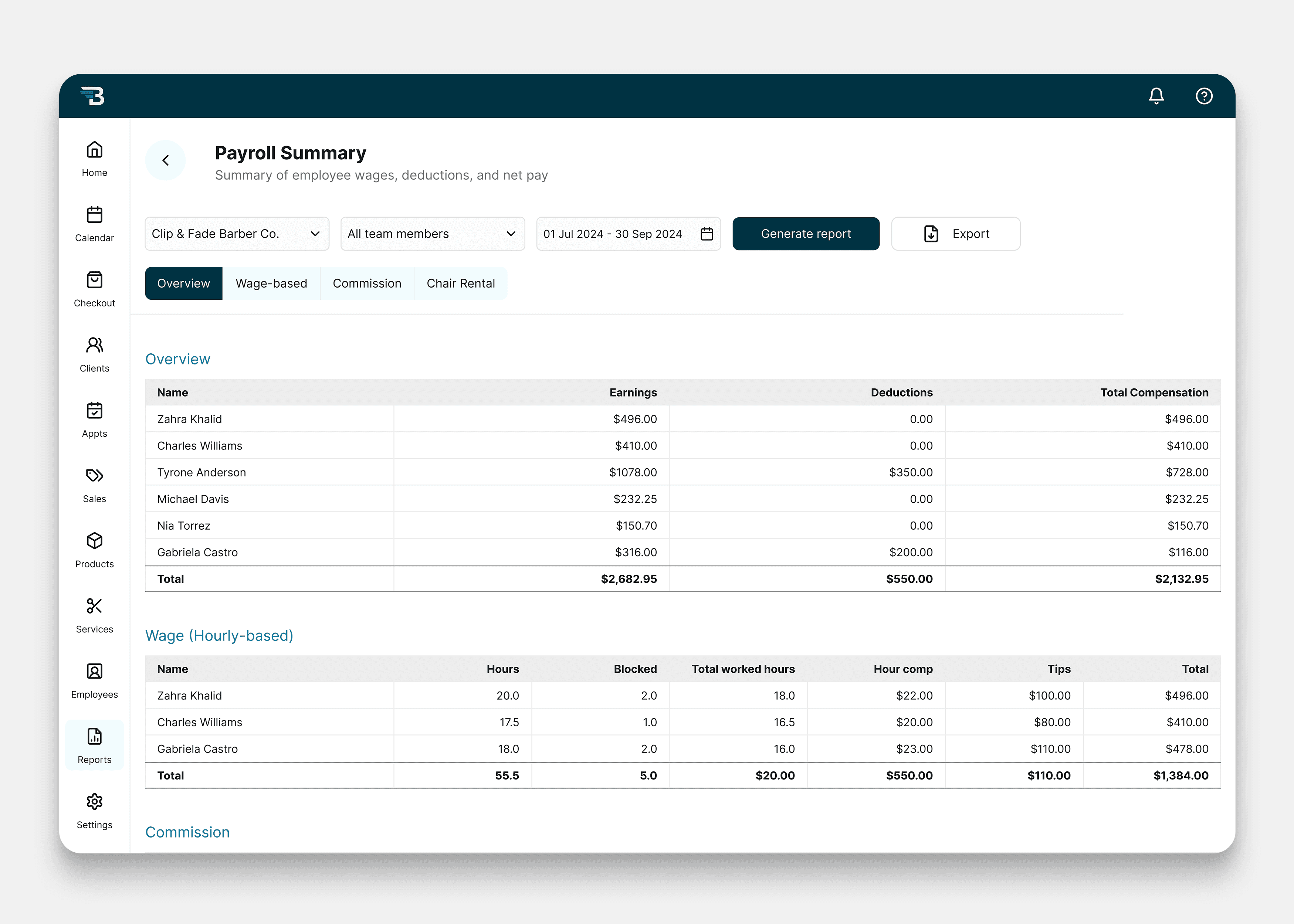Image resolution: width=1294 pixels, height=924 pixels.
Task: Go to Home in sidebar
Action: [x=94, y=159]
